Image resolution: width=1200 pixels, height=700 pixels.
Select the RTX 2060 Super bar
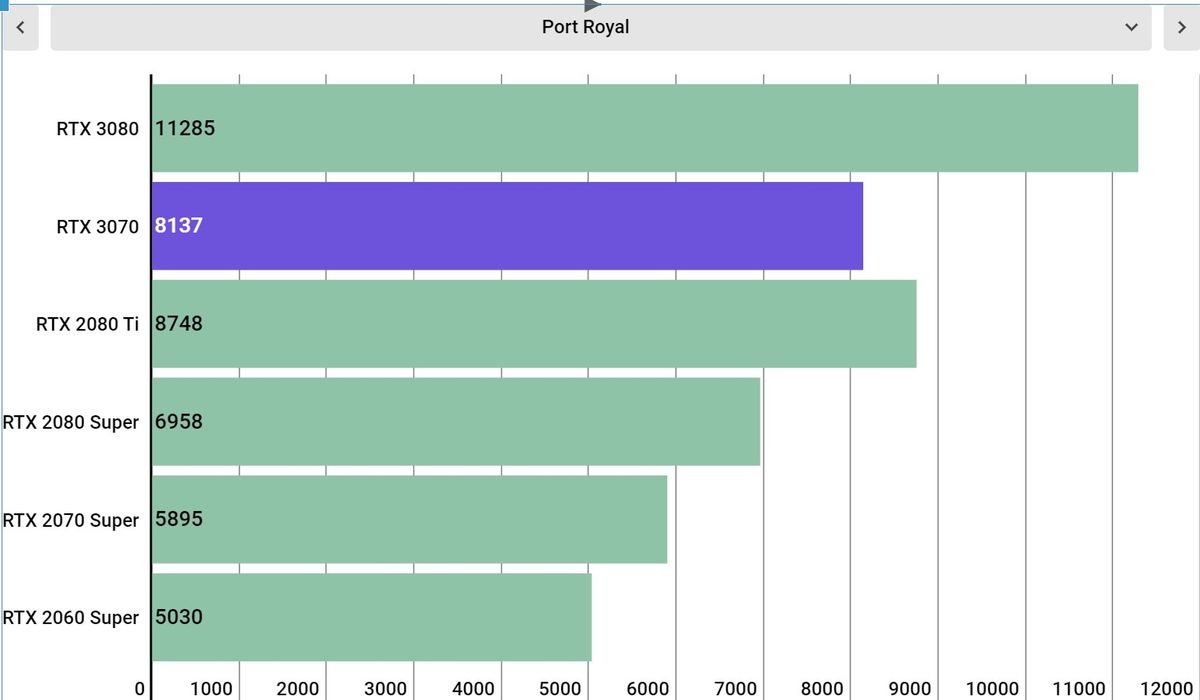(372, 617)
